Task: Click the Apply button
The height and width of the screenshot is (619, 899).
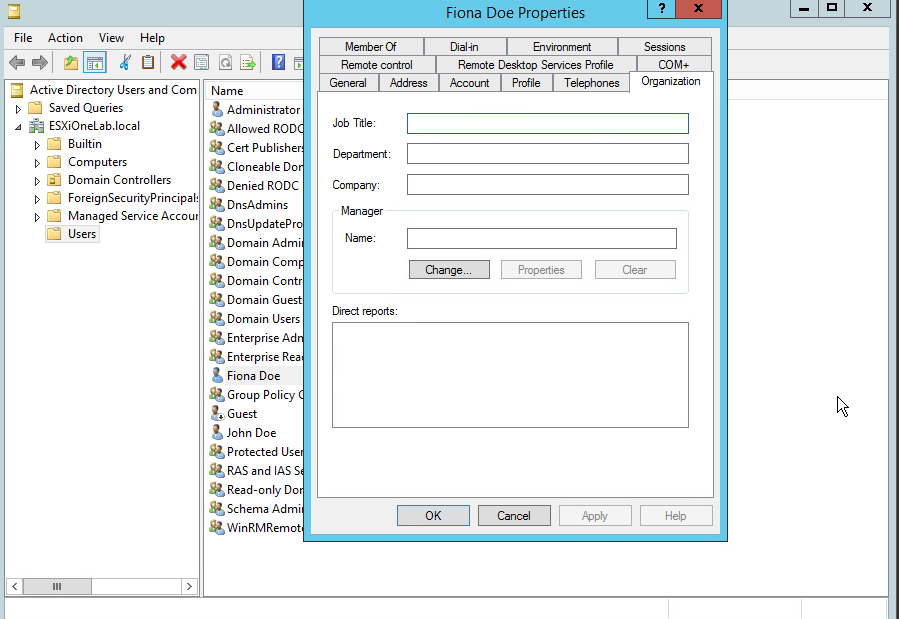Action: [x=595, y=515]
